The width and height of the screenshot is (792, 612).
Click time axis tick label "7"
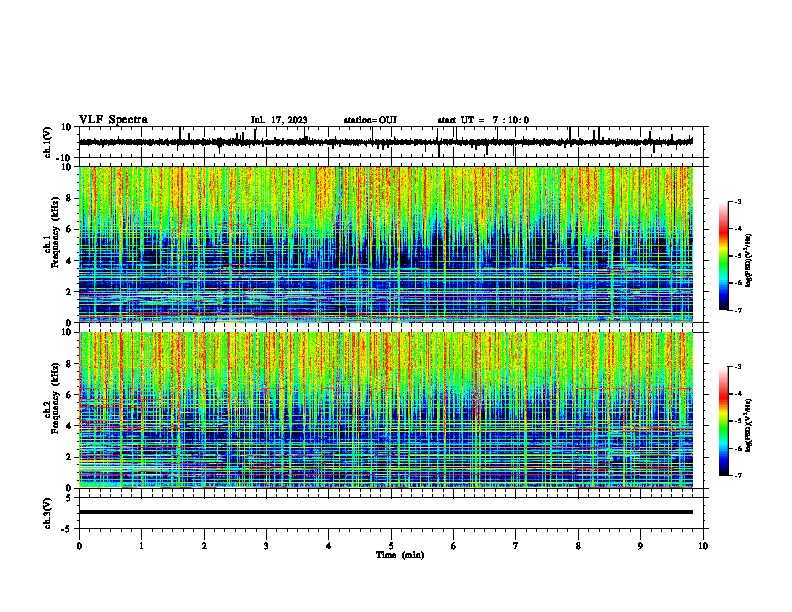point(516,546)
